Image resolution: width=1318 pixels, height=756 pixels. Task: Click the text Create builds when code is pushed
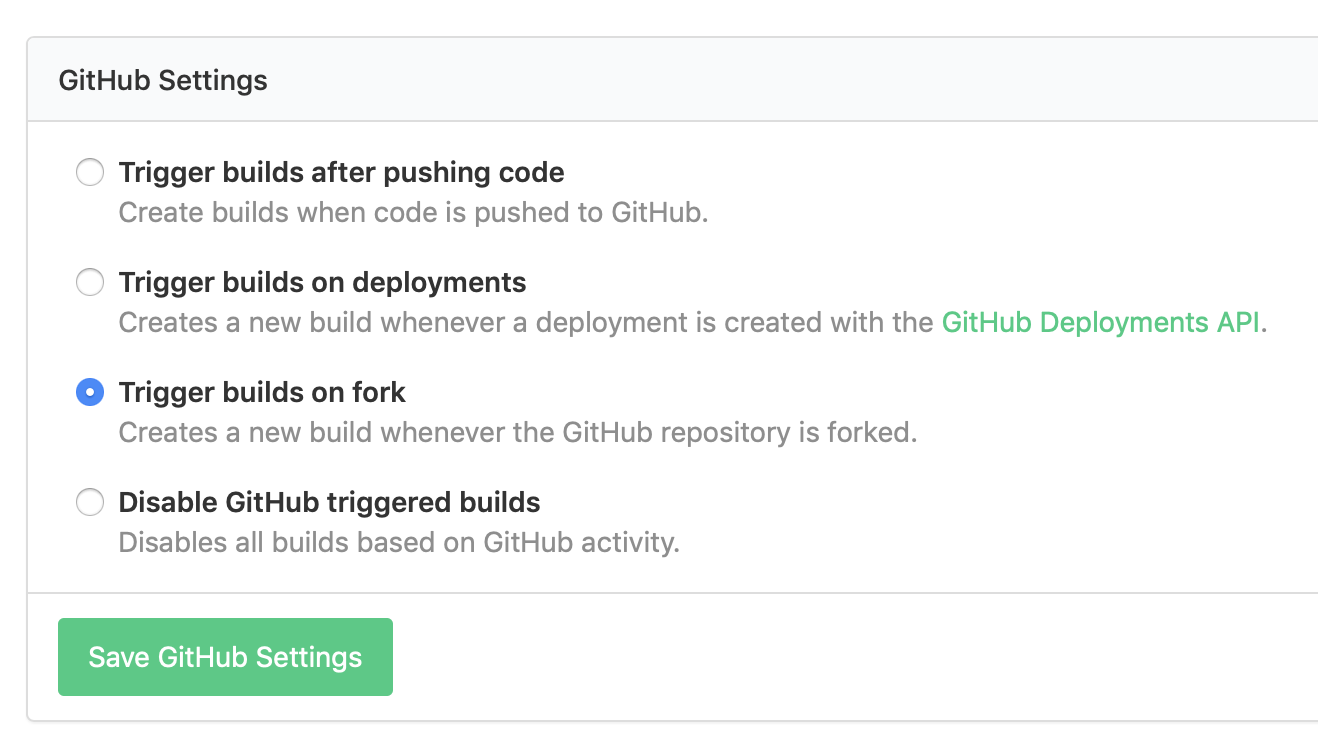point(413,212)
